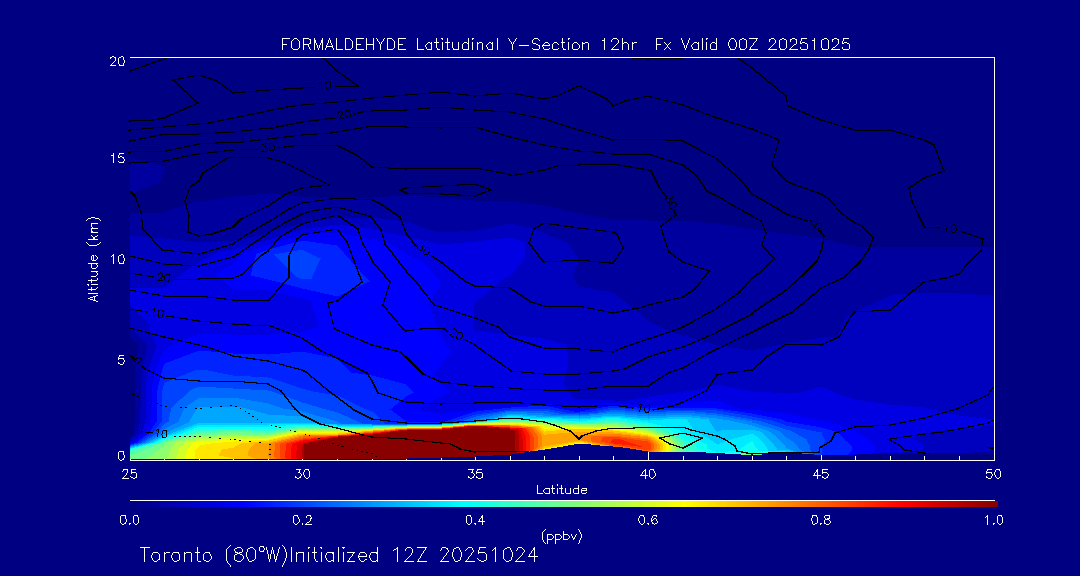
Task: Select the 0.4 colorbar tick label
Action: point(475,520)
